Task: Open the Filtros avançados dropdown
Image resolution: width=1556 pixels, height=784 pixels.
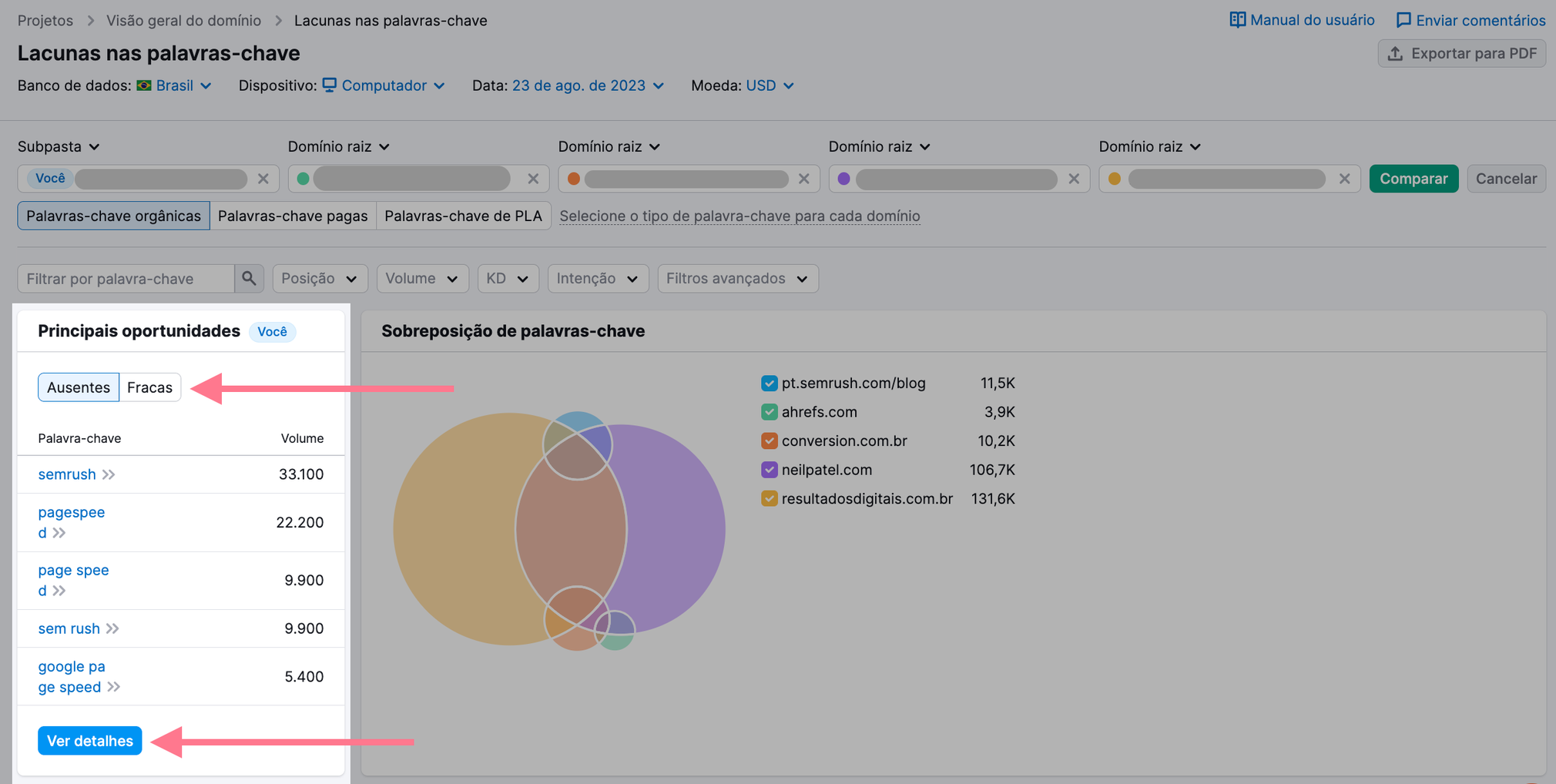Action: (738, 278)
